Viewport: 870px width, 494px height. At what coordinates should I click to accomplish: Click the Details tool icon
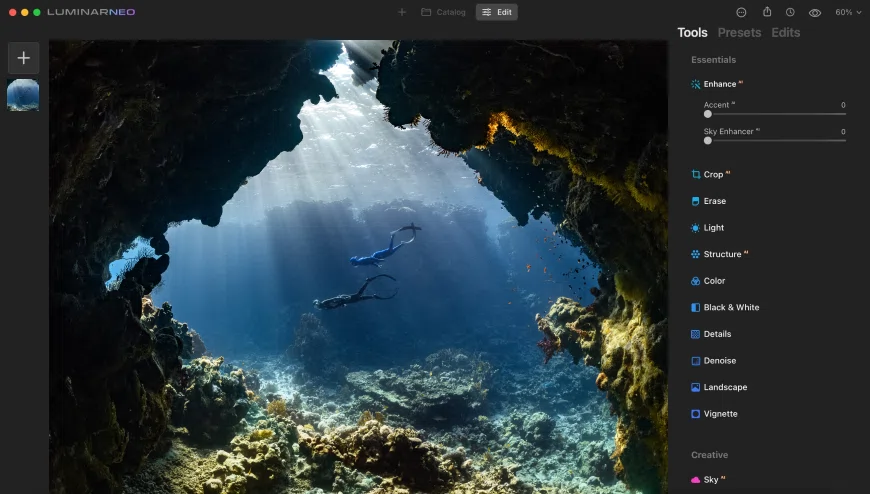coord(695,334)
